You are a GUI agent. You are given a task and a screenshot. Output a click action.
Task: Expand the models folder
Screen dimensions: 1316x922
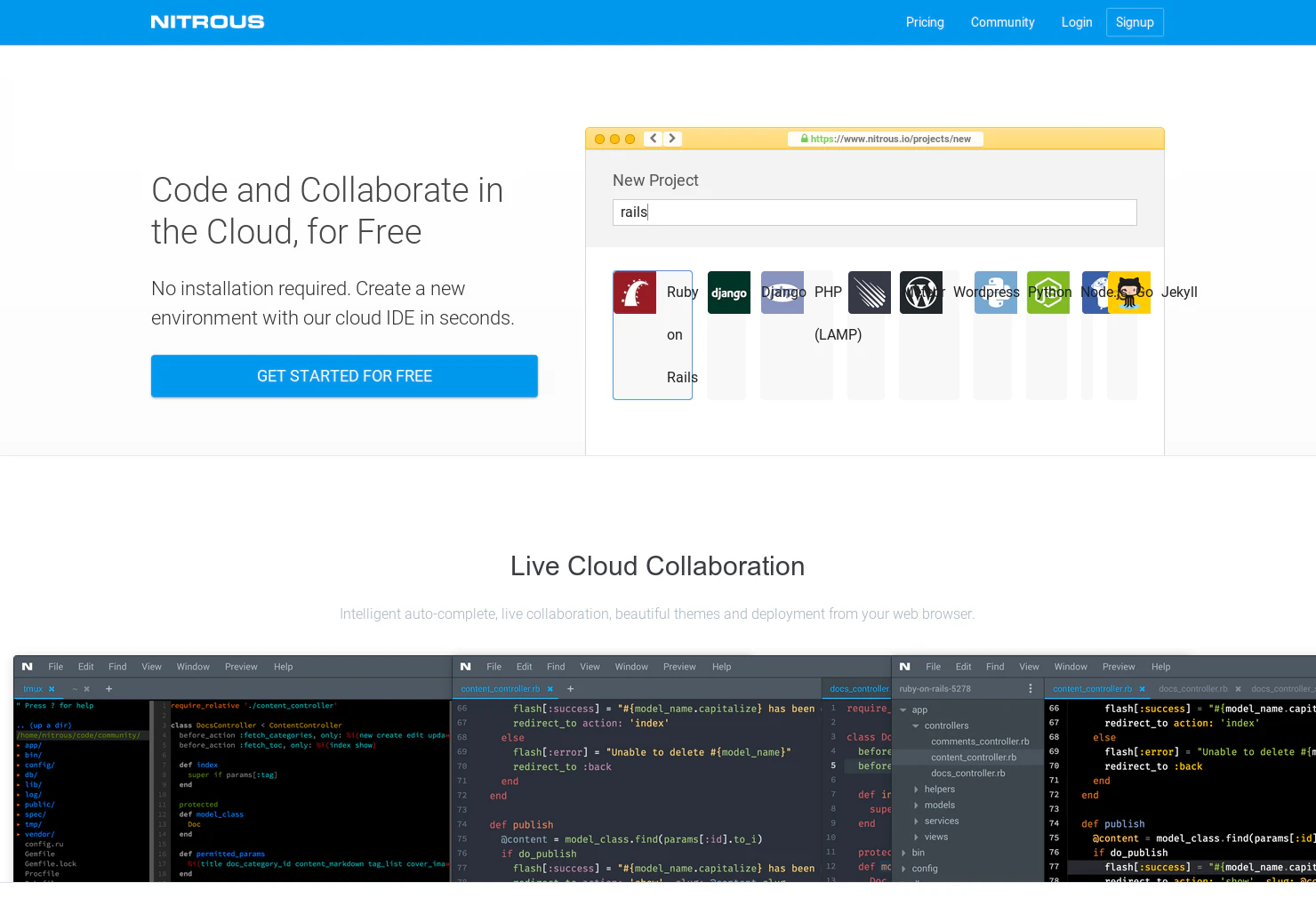(916, 806)
